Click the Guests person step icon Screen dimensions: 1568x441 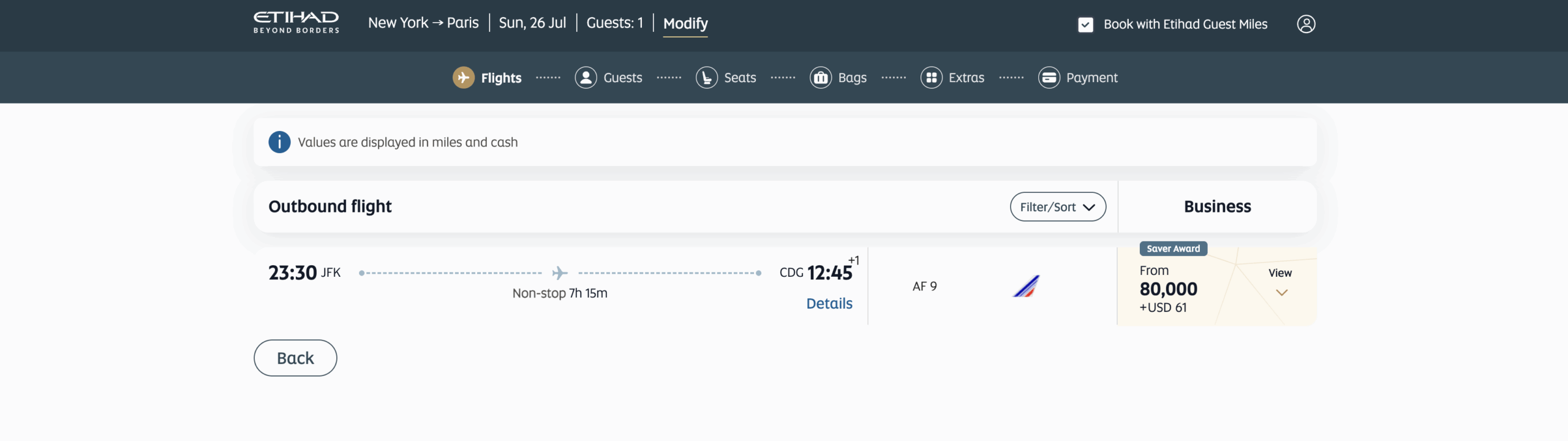point(586,78)
